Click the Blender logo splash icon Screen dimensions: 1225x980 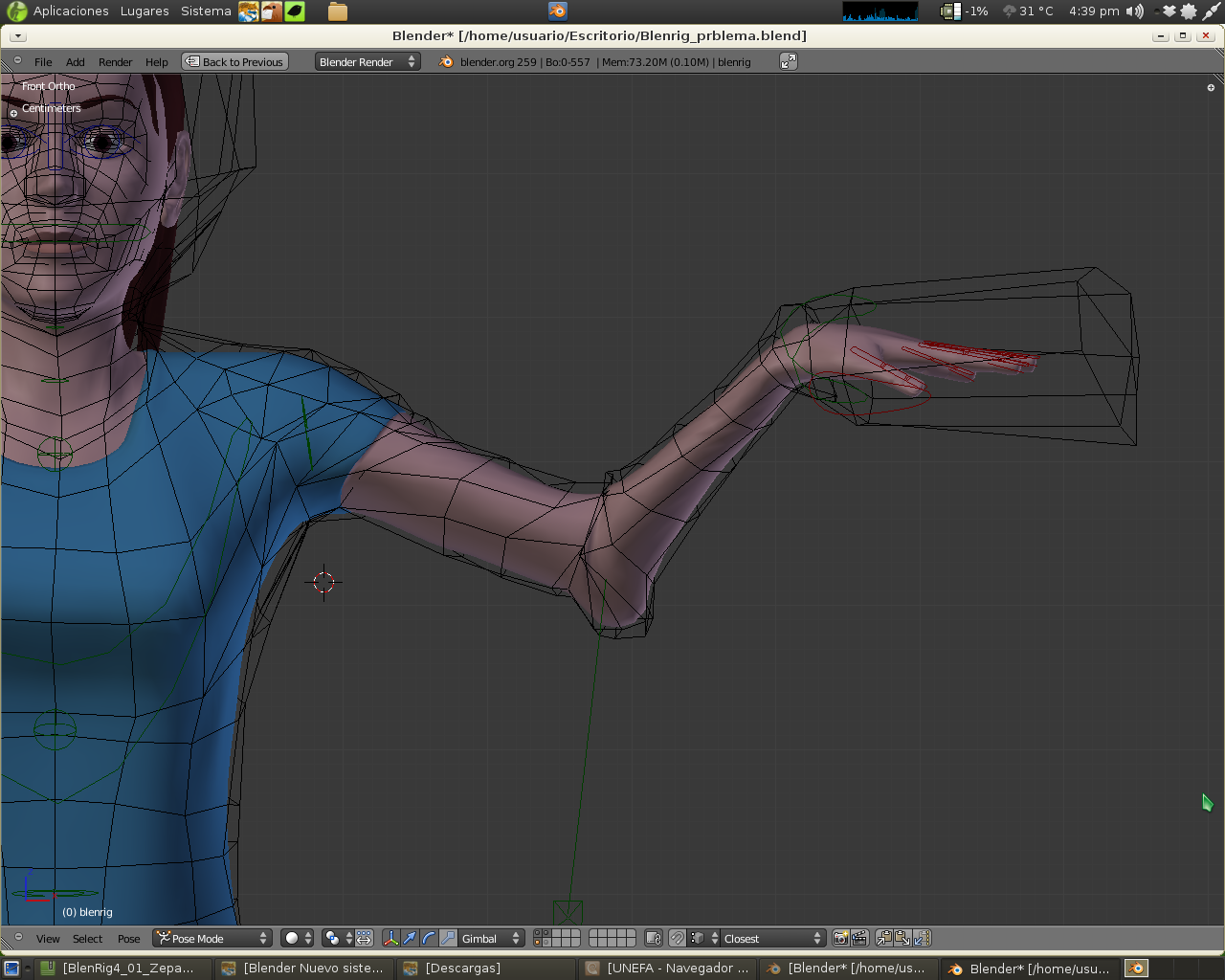coord(446,61)
